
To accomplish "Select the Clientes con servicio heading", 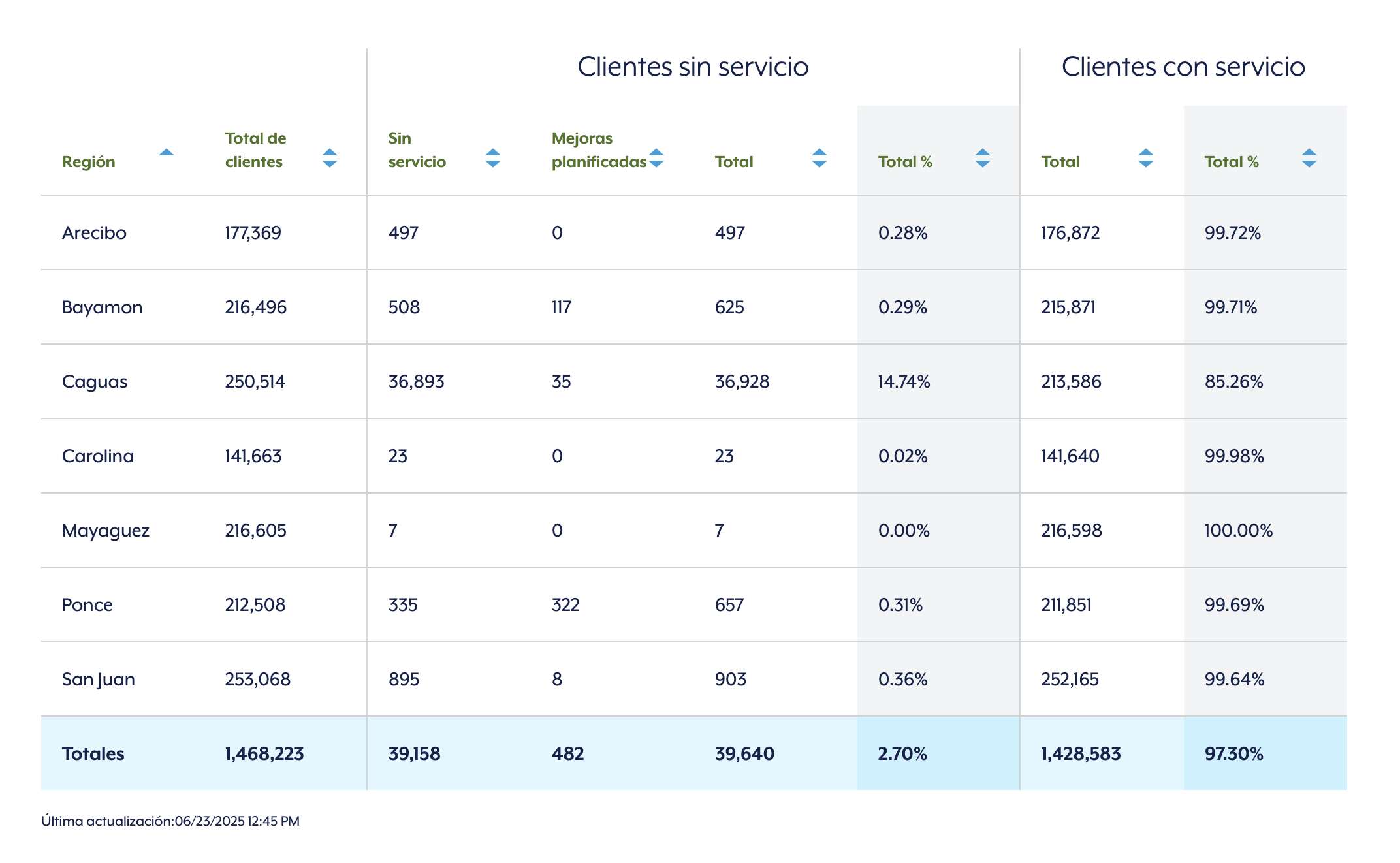I will (x=1183, y=67).
